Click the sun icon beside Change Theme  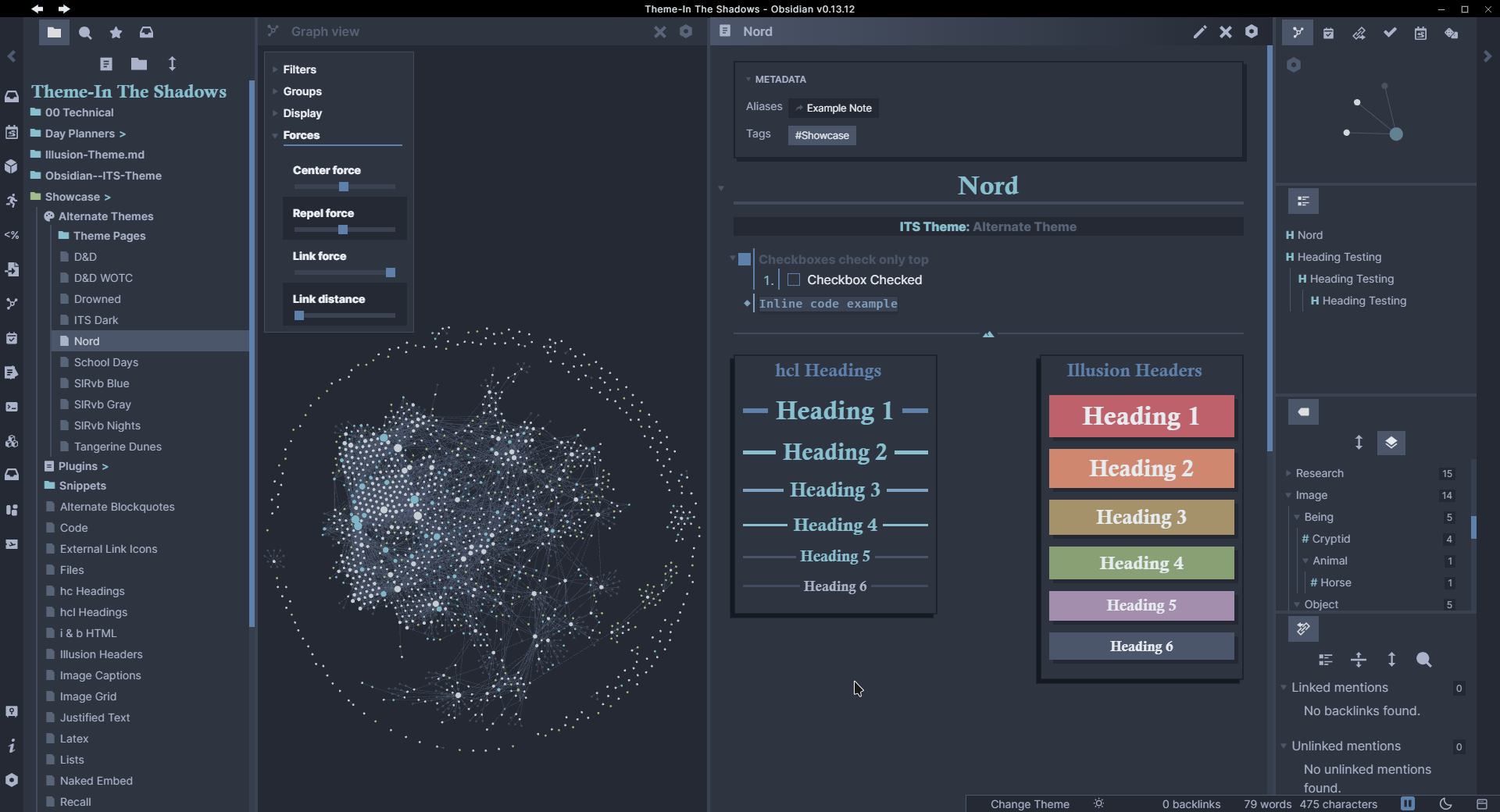click(x=1098, y=803)
